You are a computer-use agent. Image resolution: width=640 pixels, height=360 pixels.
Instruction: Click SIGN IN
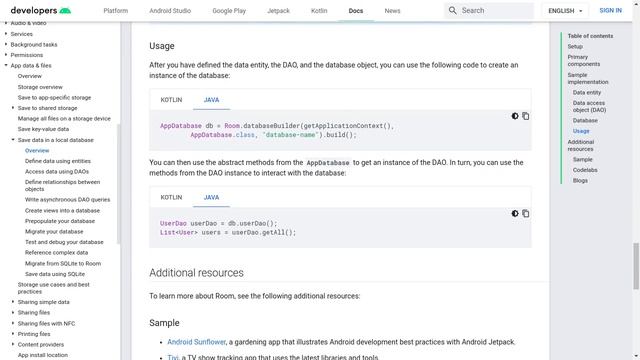click(x=611, y=11)
